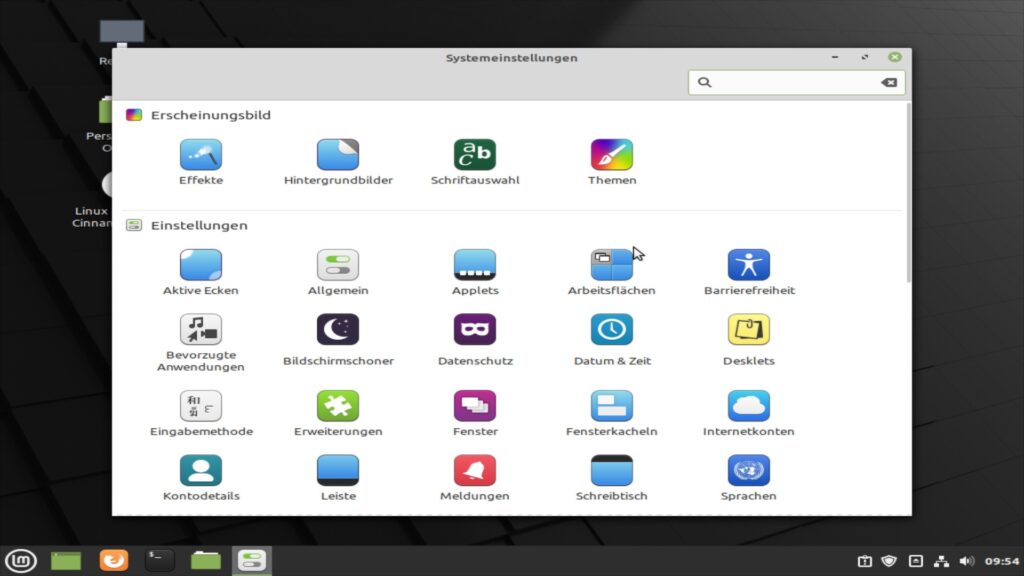Open the Linux Mint start menu
Viewport: 1024px width, 576px height.
pyautogui.click(x=21, y=560)
